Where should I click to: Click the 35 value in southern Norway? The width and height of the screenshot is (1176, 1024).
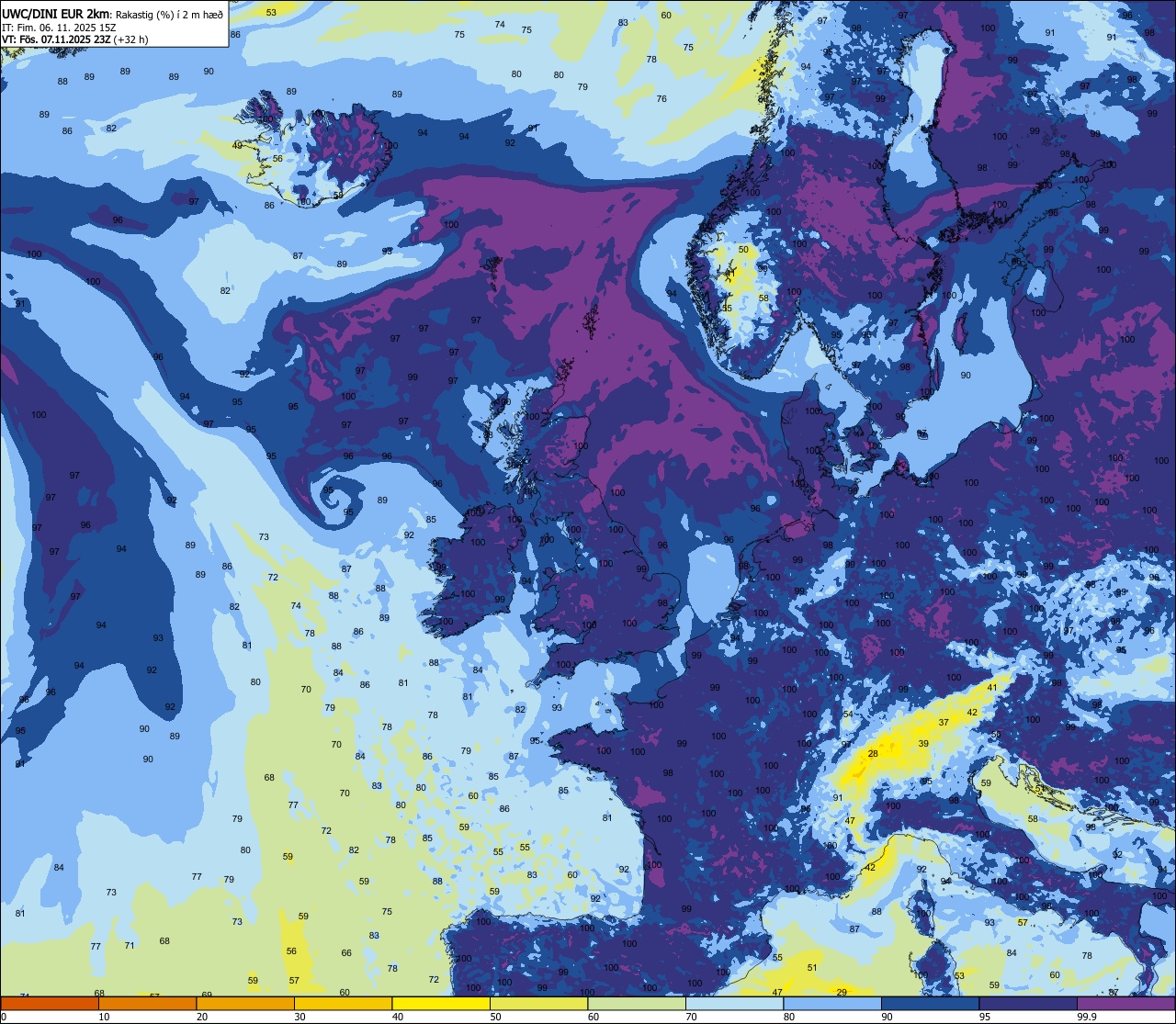727,308
